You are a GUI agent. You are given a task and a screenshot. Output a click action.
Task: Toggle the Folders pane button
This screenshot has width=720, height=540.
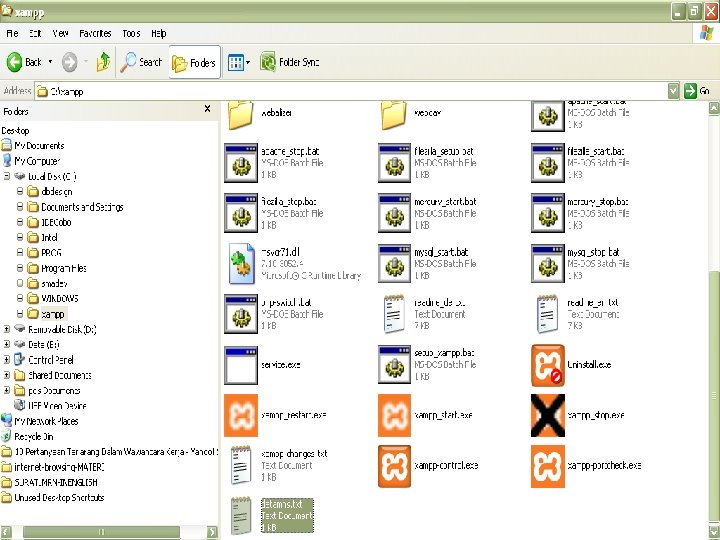coord(195,62)
